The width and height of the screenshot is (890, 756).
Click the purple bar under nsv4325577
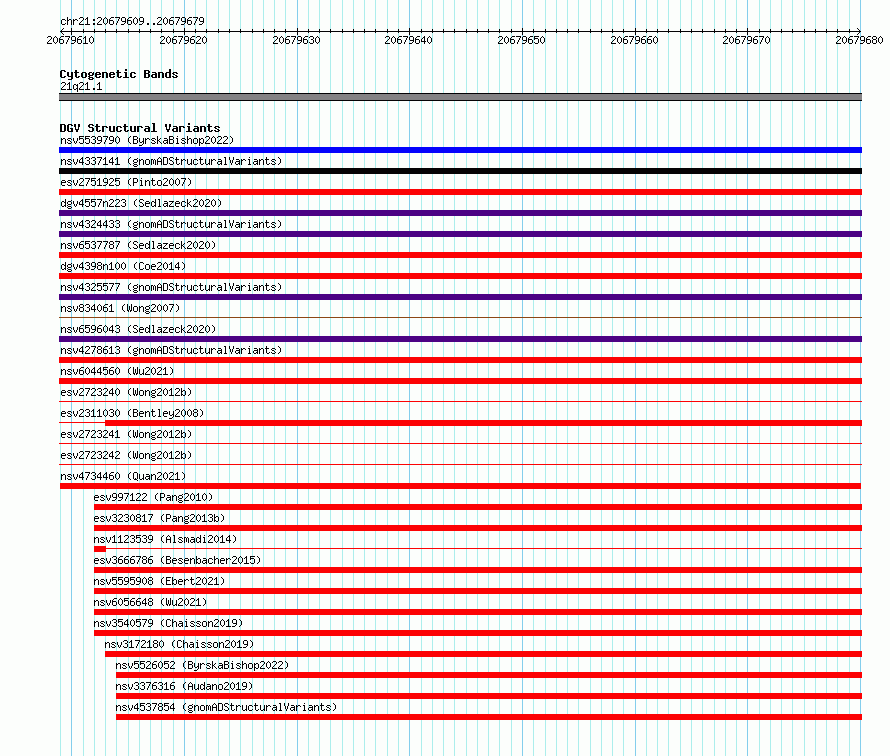[460, 297]
